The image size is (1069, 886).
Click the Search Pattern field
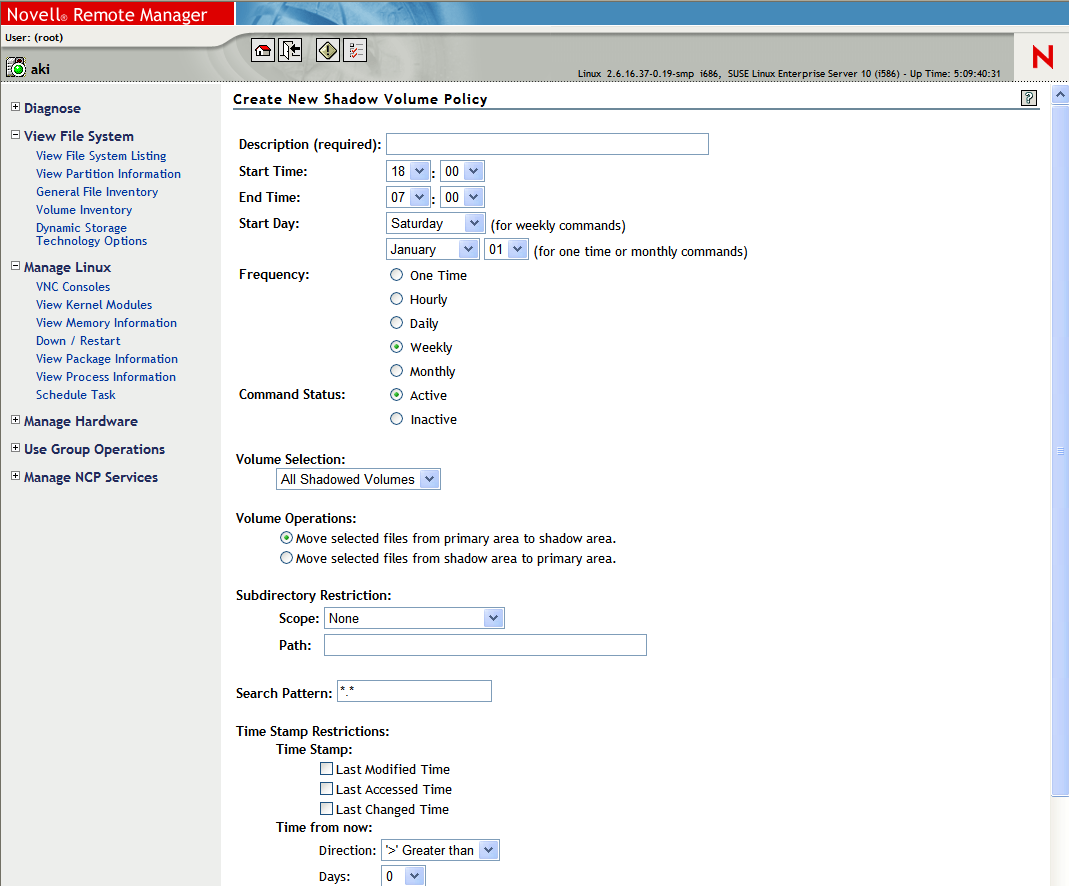[x=415, y=690]
